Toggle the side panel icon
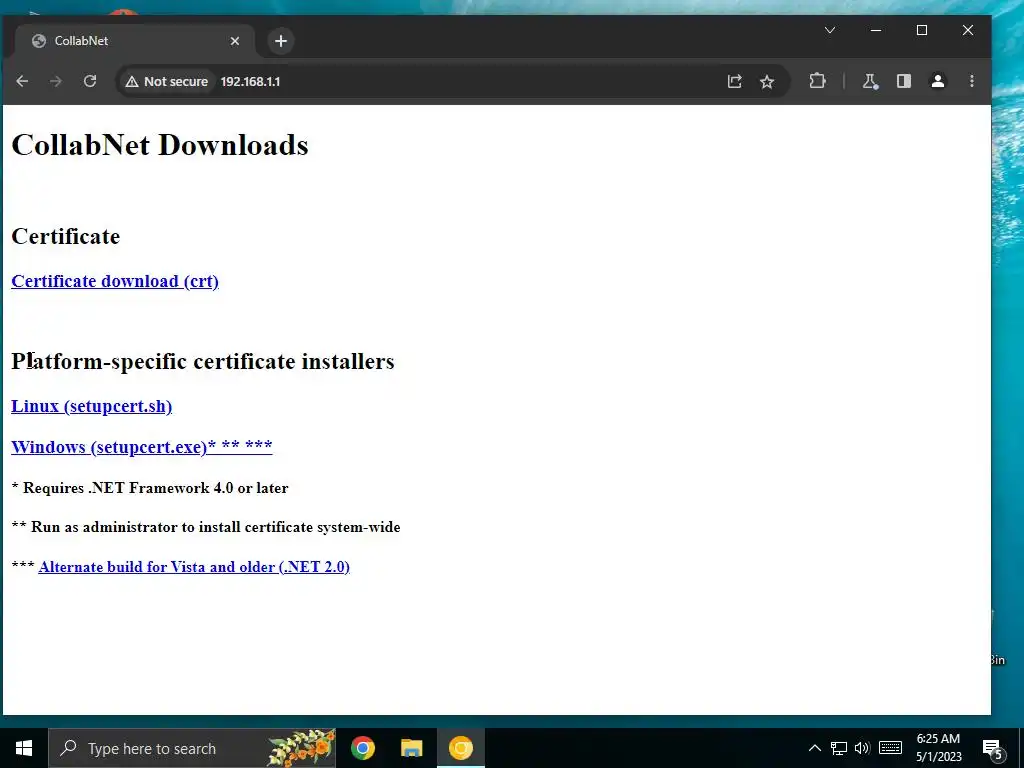The image size is (1024, 768). click(904, 81)
